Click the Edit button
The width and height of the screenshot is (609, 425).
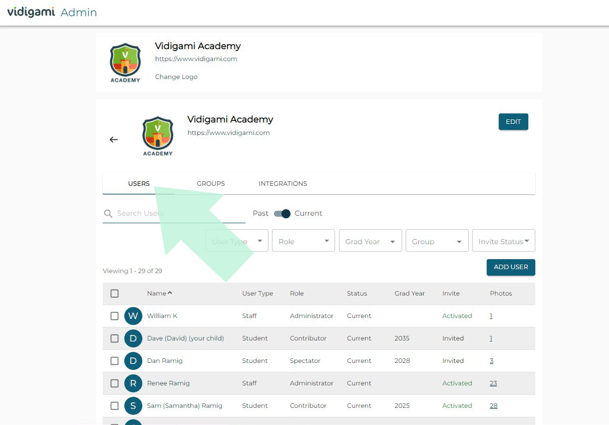(x=513, y=122)
